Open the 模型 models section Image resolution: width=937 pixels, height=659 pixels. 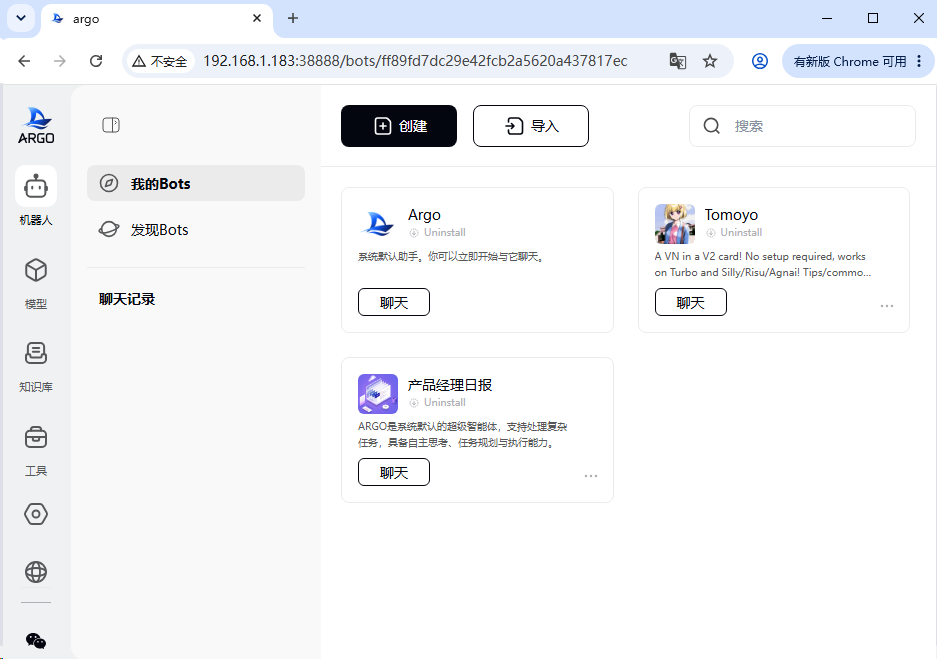click(x=36, y=283)
